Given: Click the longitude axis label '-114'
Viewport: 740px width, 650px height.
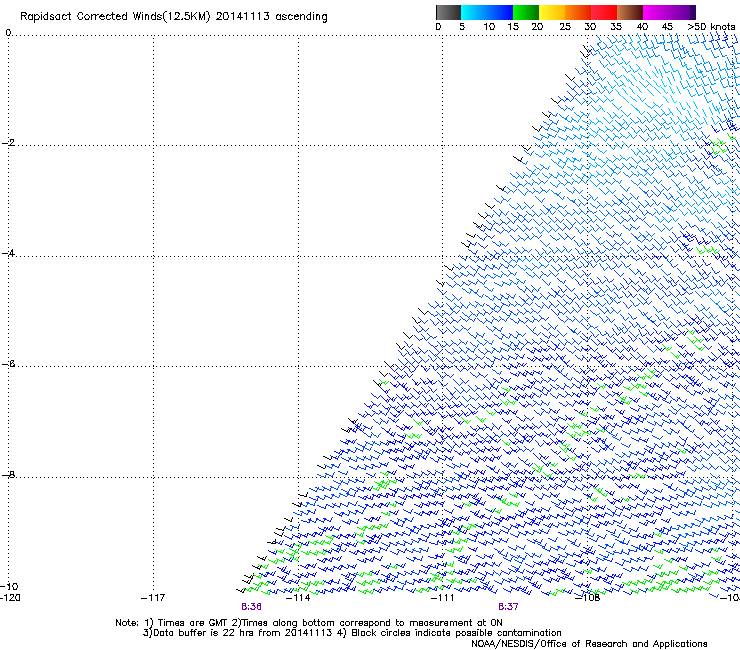Looking at the screenshot, I should (298, 598).
